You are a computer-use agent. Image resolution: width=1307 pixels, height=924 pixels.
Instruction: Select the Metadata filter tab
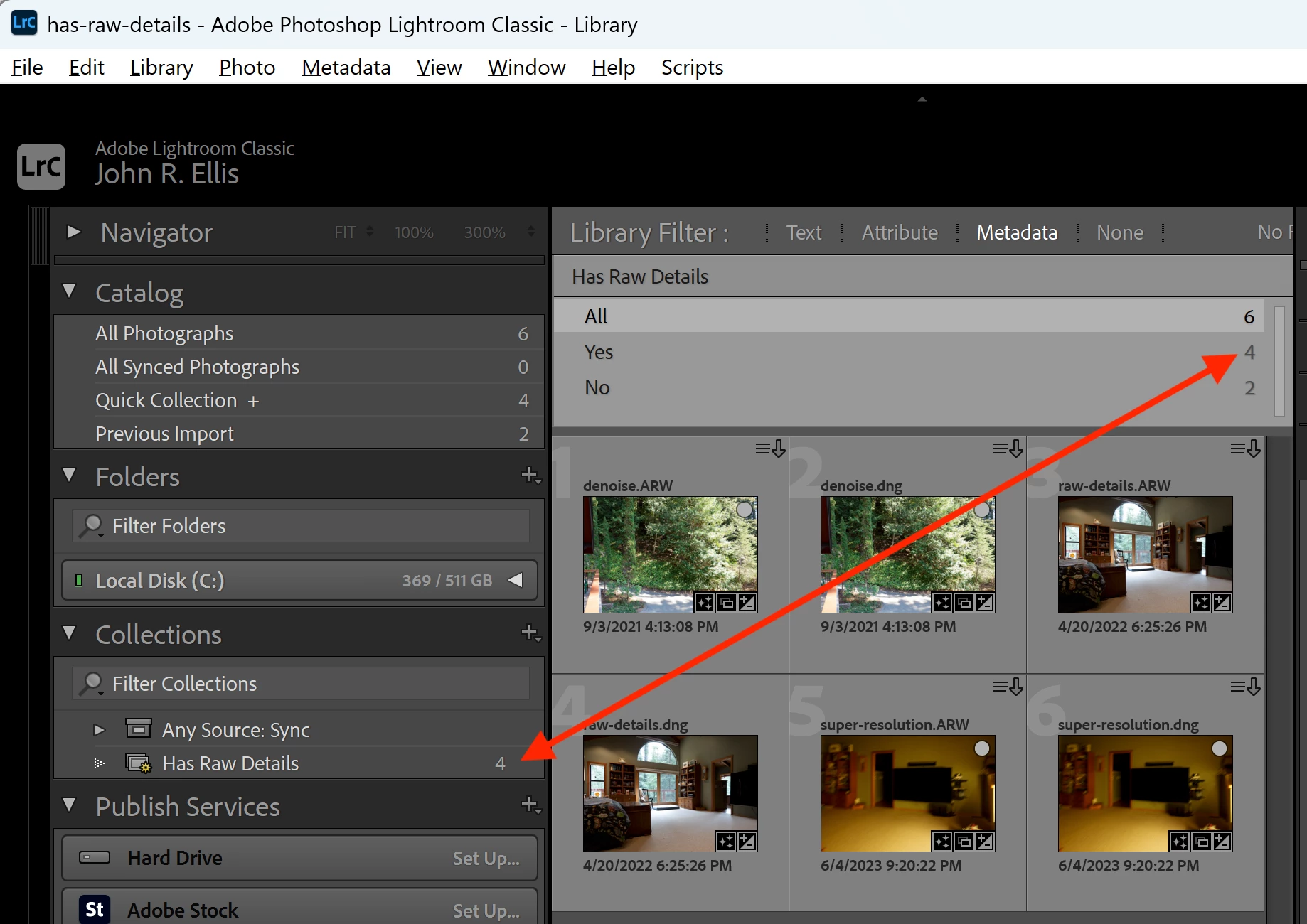(1017, 232)
